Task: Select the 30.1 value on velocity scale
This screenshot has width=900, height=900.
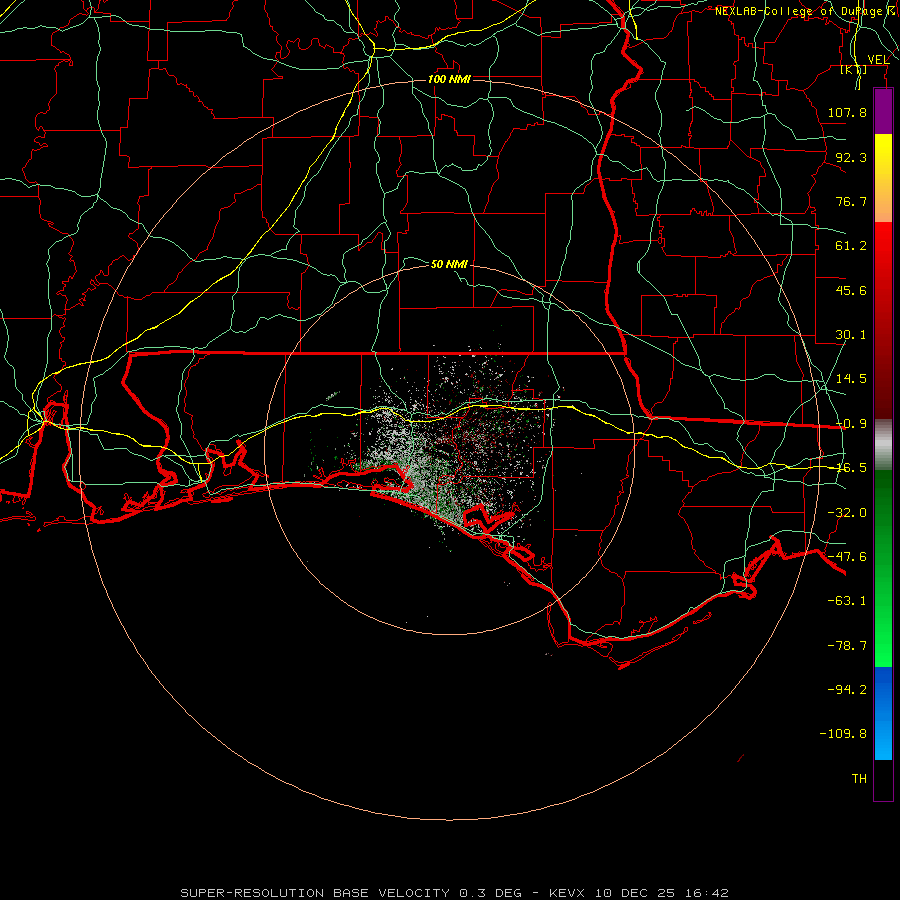Action: coord(851,335)
